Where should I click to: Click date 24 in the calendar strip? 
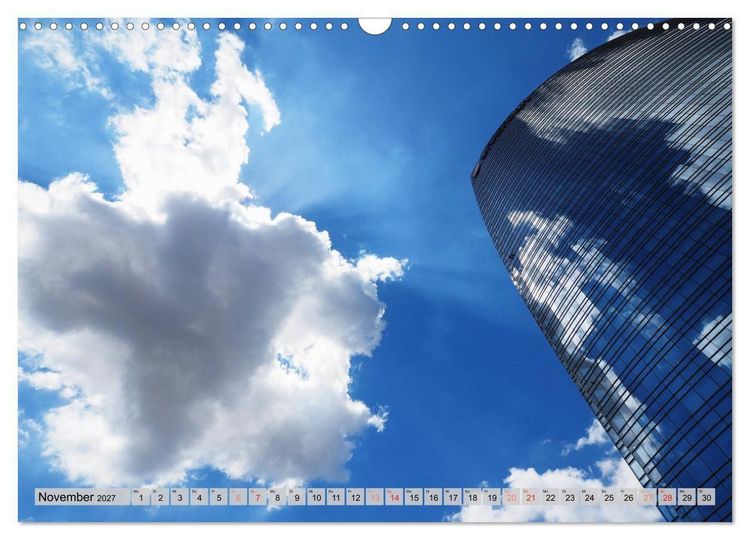(x=590, y=497)
